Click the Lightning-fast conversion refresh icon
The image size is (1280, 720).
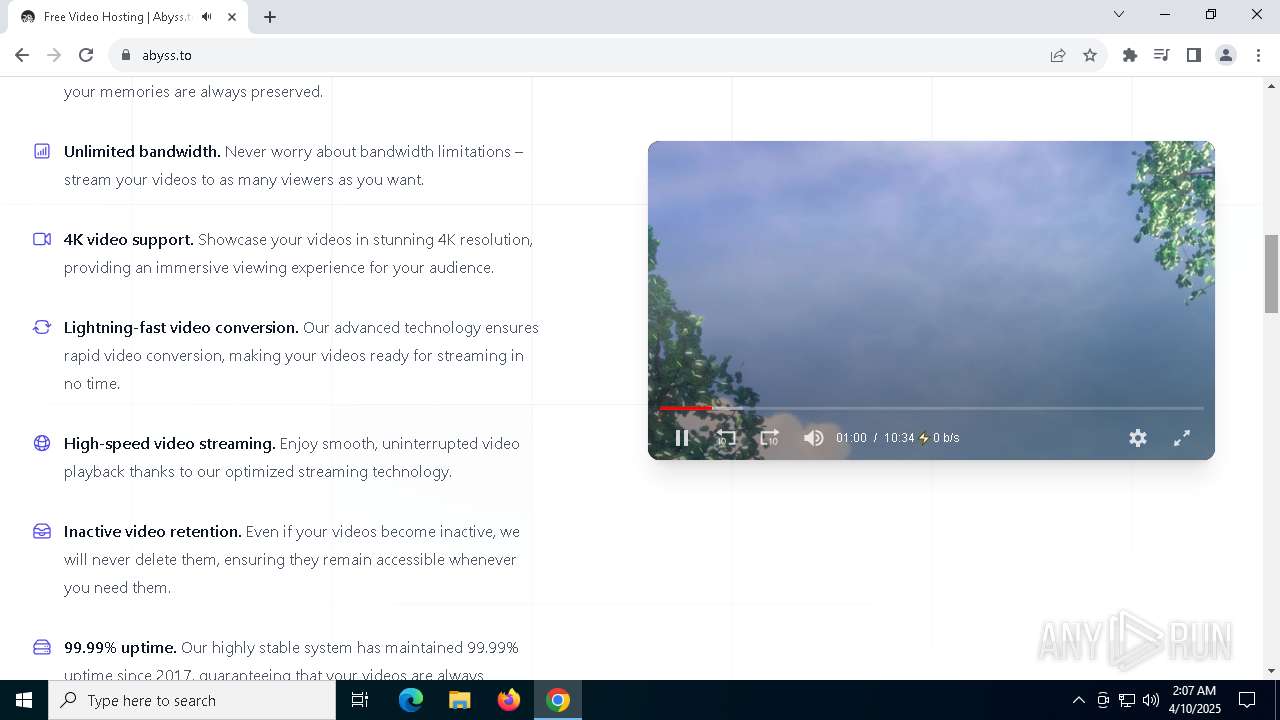point(42,327)
